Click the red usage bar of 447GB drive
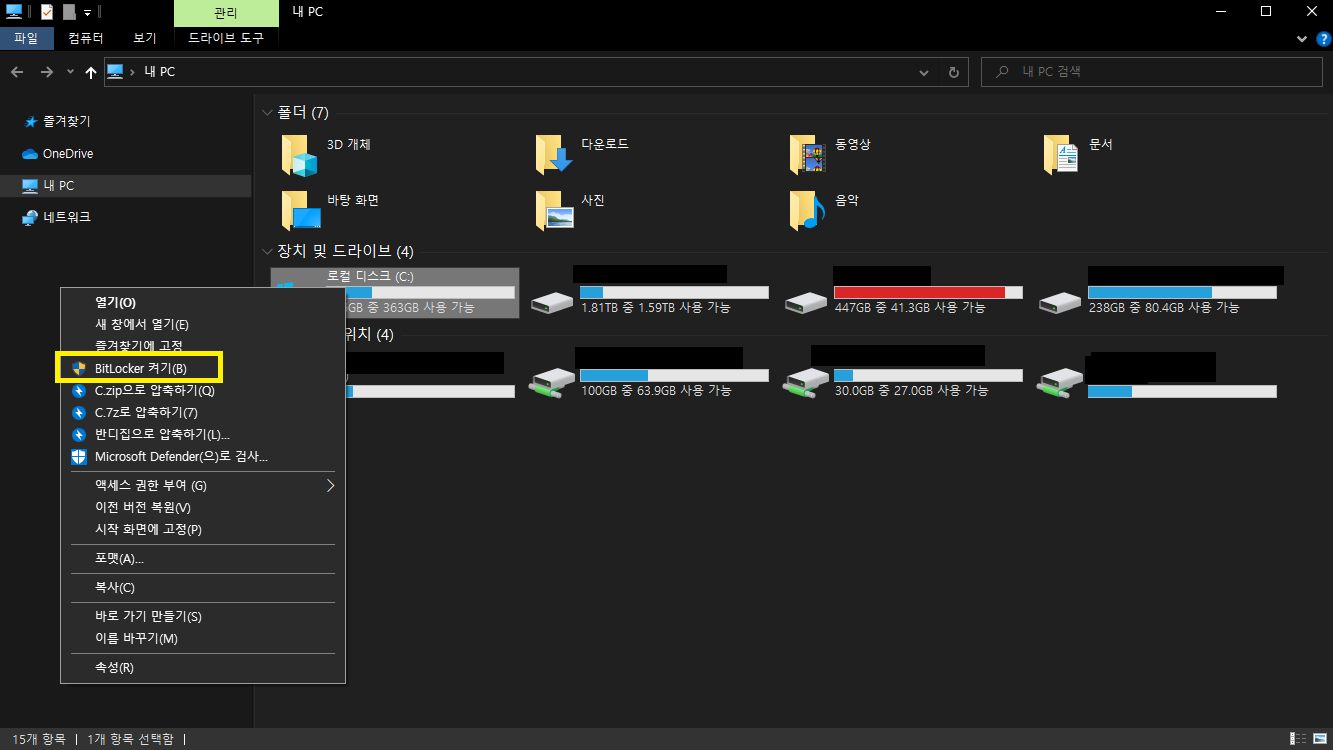This screenshot has height=750, width=1333. [919, 292]
